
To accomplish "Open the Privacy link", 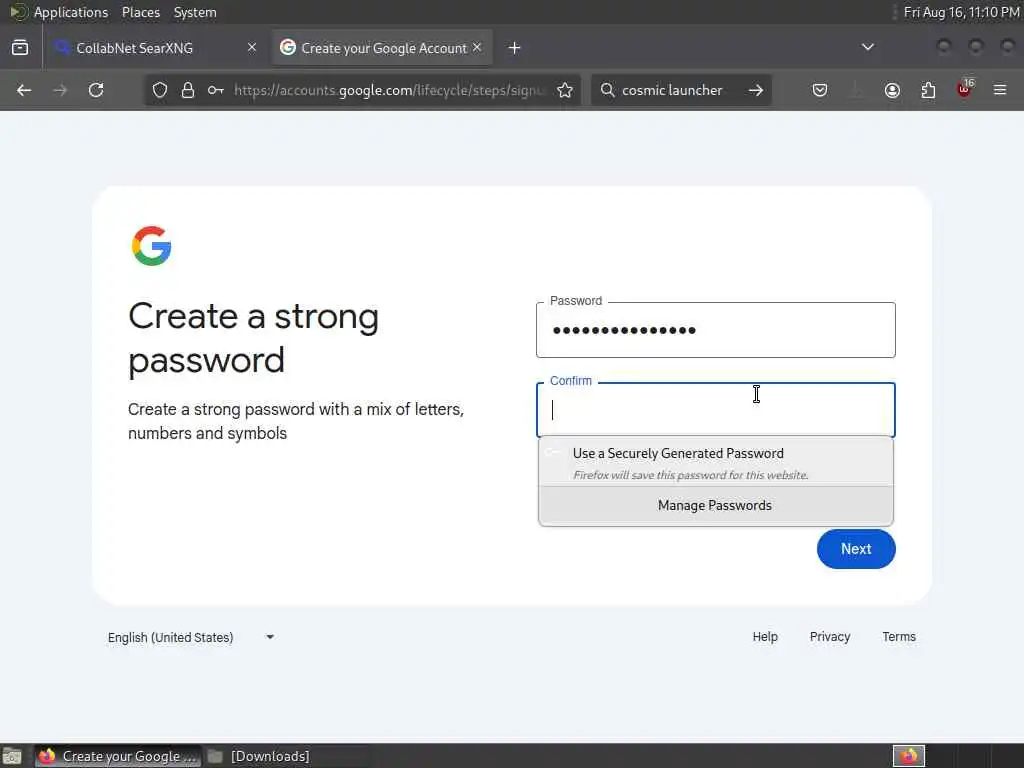I will coord(830,637).
